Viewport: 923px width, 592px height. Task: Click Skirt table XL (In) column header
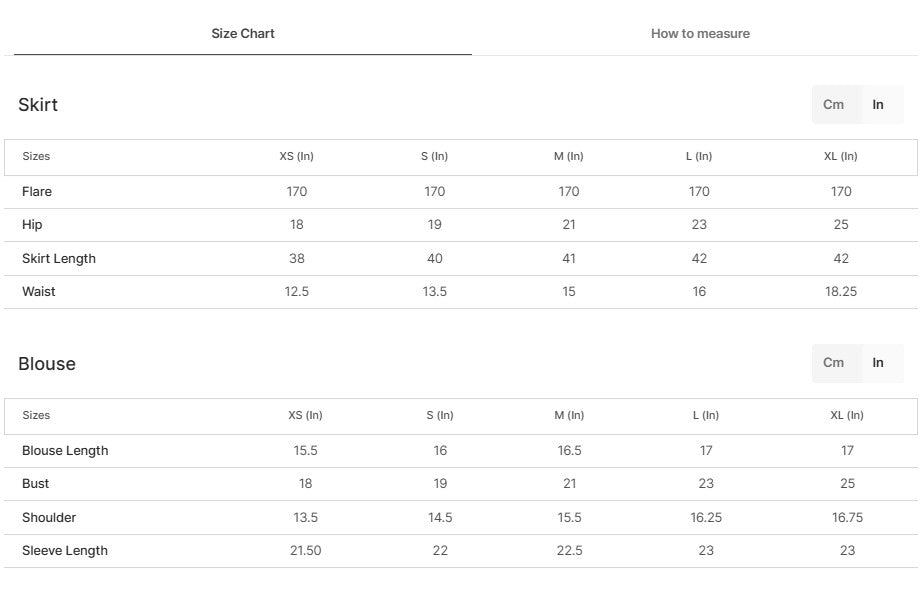841,157
